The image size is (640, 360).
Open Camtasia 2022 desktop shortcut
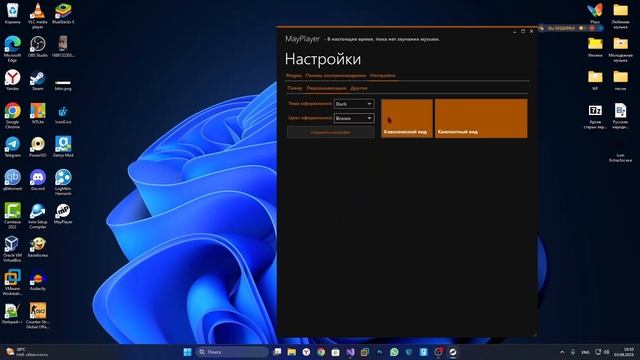(13, 216)
